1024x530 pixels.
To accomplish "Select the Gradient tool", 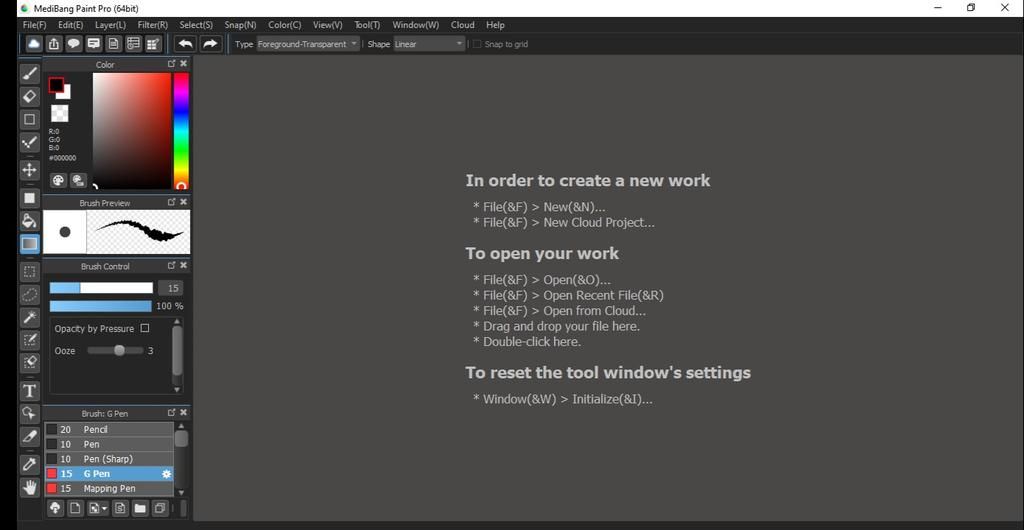I will tap(29, 243).
